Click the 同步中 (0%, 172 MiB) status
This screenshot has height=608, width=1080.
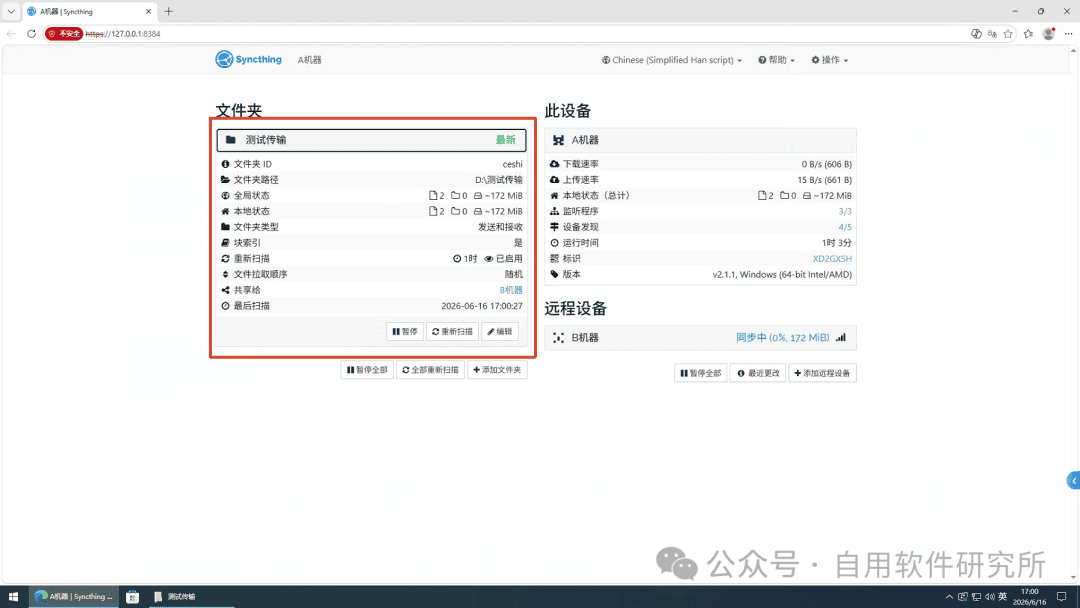[782, 337]
